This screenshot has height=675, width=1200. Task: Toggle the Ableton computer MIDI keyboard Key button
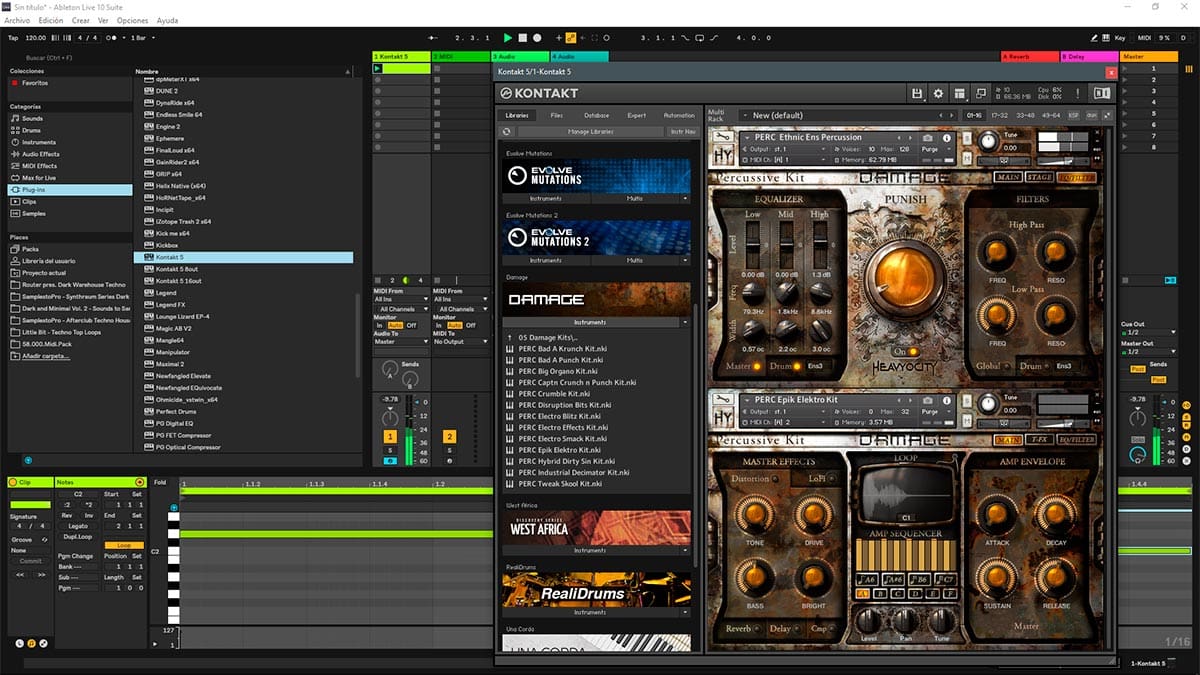pos(1119,37)
